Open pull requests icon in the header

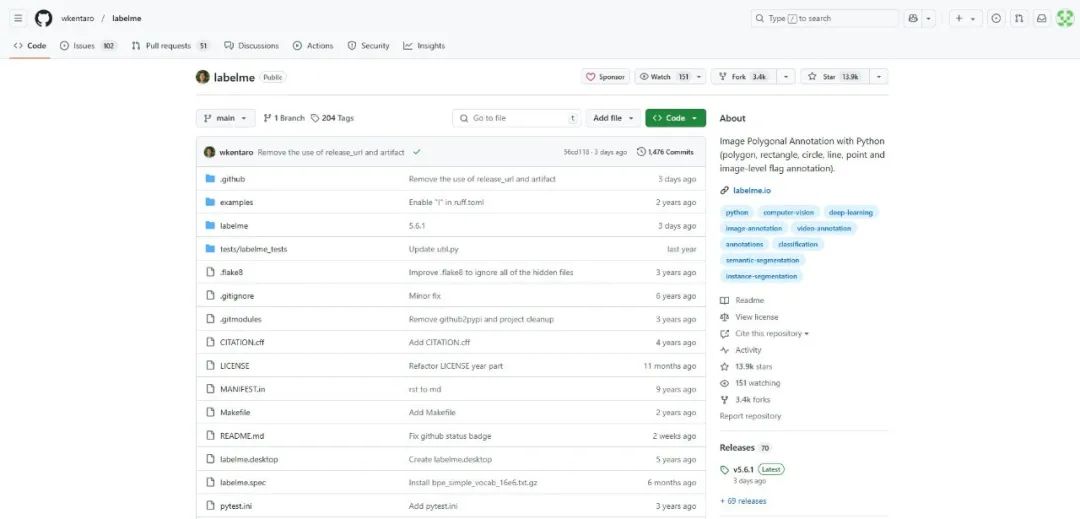click(x=1019, y=19)
